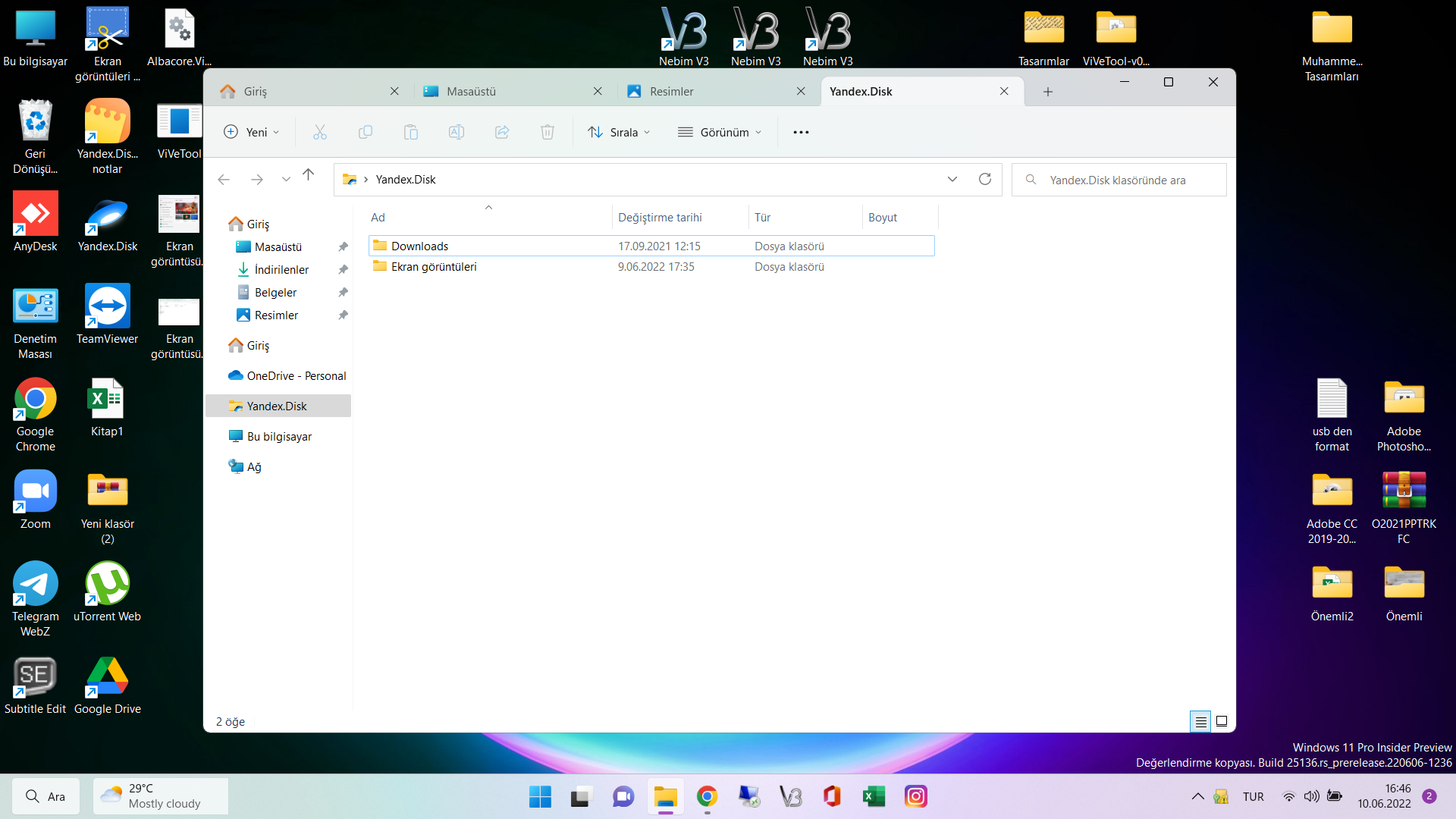Open the Sırala sort dropdown
This screenshot has height=819, width=1456.
(619, 132)
